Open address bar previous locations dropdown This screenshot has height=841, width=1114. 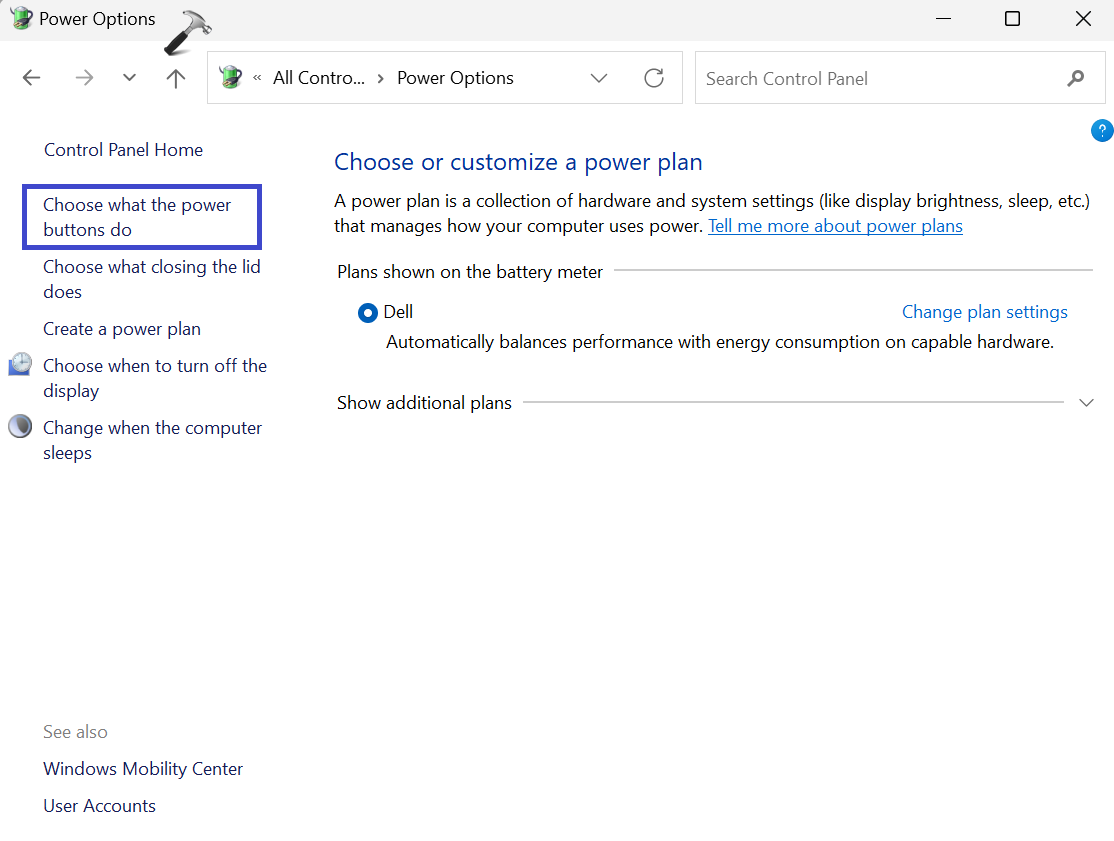(x=599, y=78)
